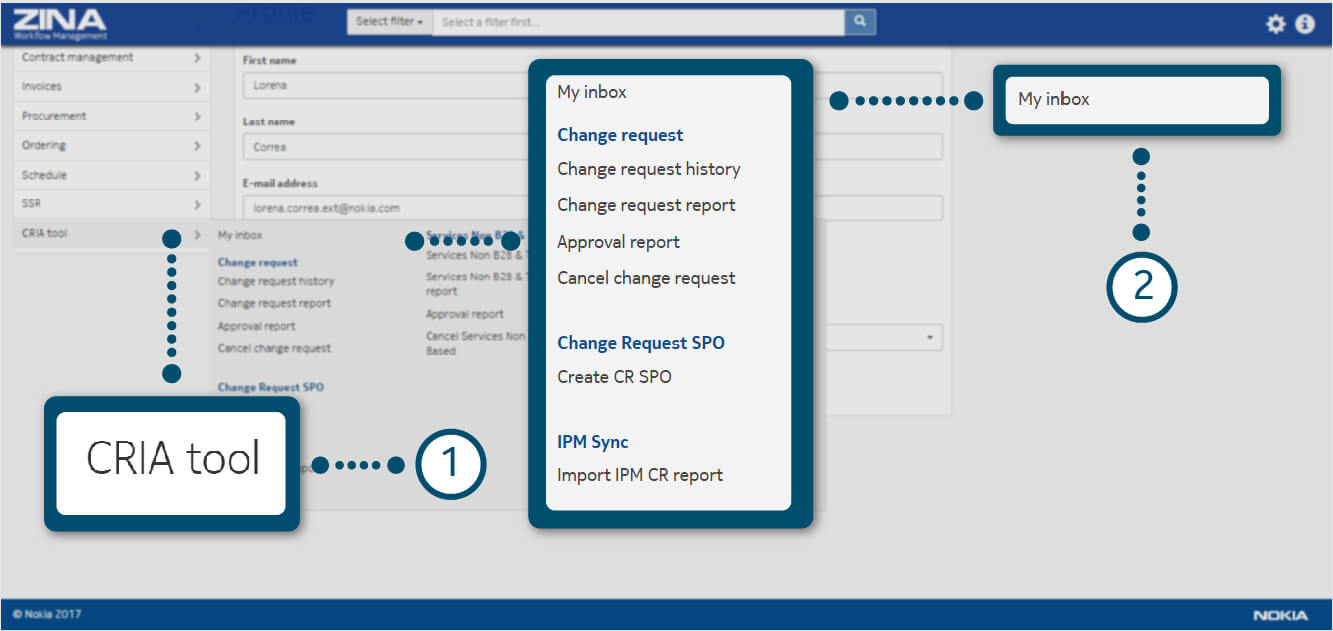Expand the Schedule sidebar item
1333x631 pixels.
tap(110, 175)
